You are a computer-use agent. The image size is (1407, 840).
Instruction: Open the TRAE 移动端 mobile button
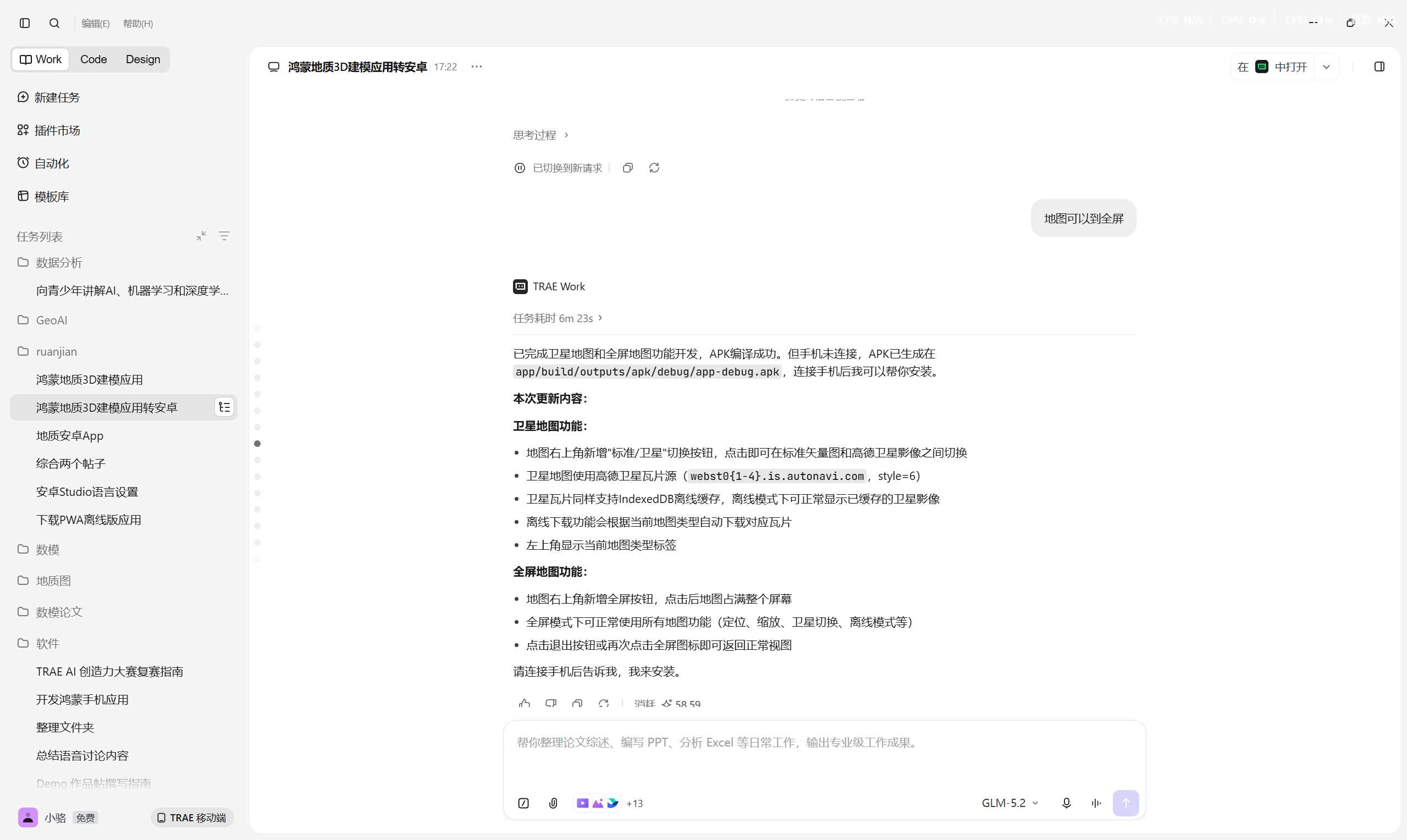click(x=192, y=818)
